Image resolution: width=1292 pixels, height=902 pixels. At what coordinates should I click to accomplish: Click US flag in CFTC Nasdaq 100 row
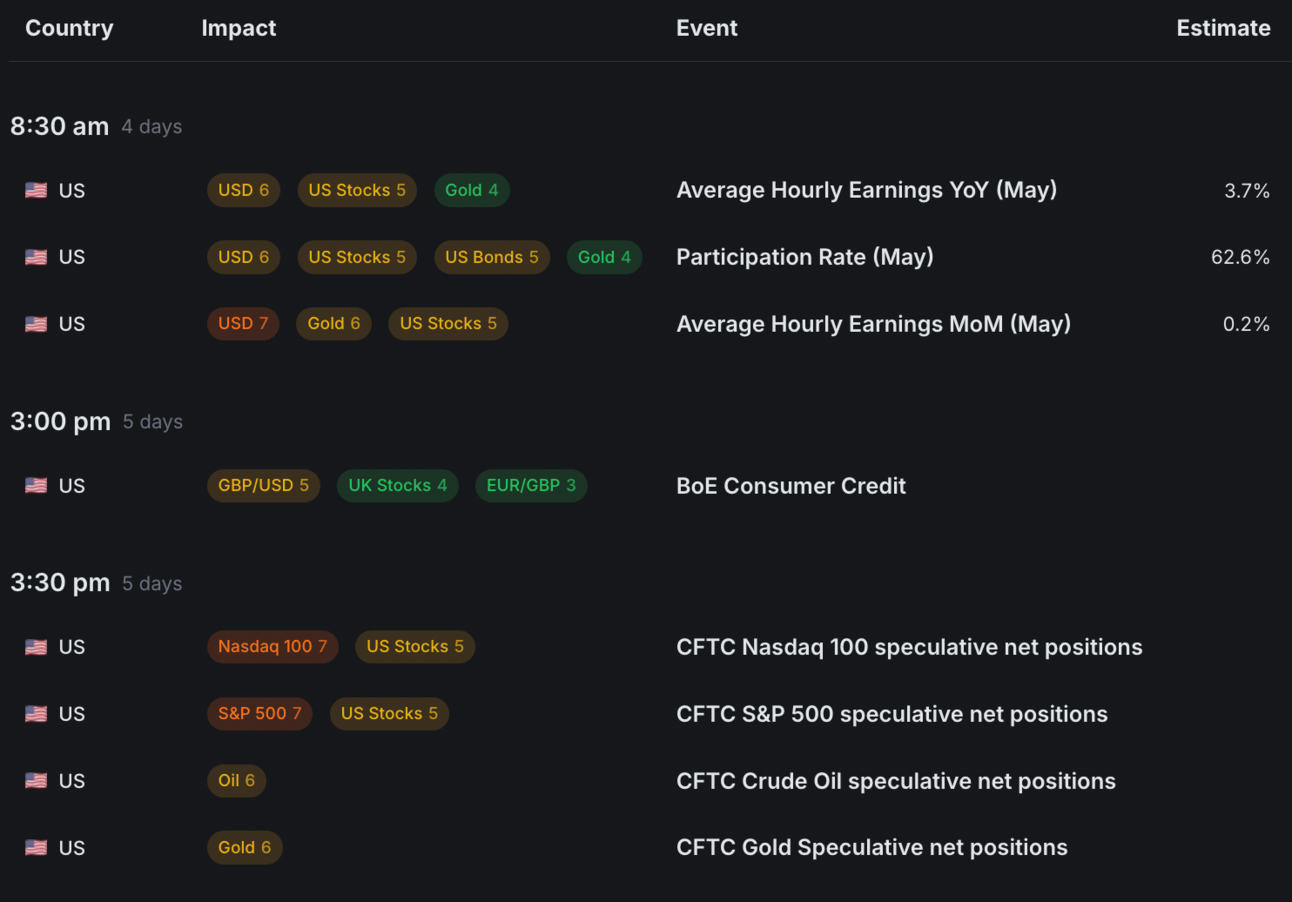click(36, 647)
